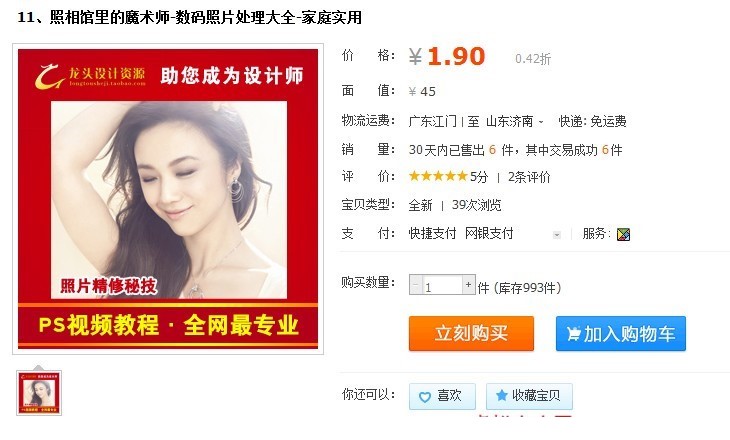
Task: Select the product thumbnail below the main image
Action: point(39,393)
